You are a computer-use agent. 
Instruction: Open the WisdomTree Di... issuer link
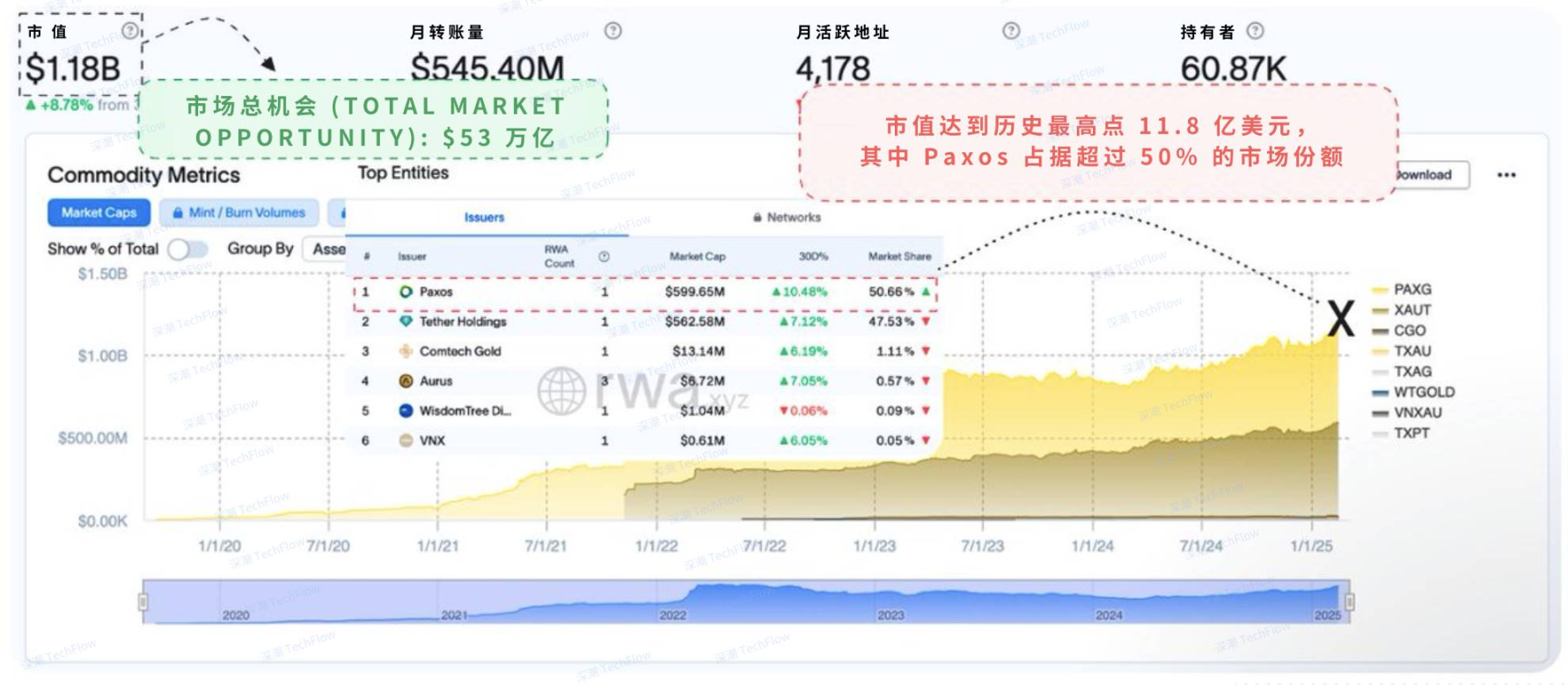[x=465, y=410]
